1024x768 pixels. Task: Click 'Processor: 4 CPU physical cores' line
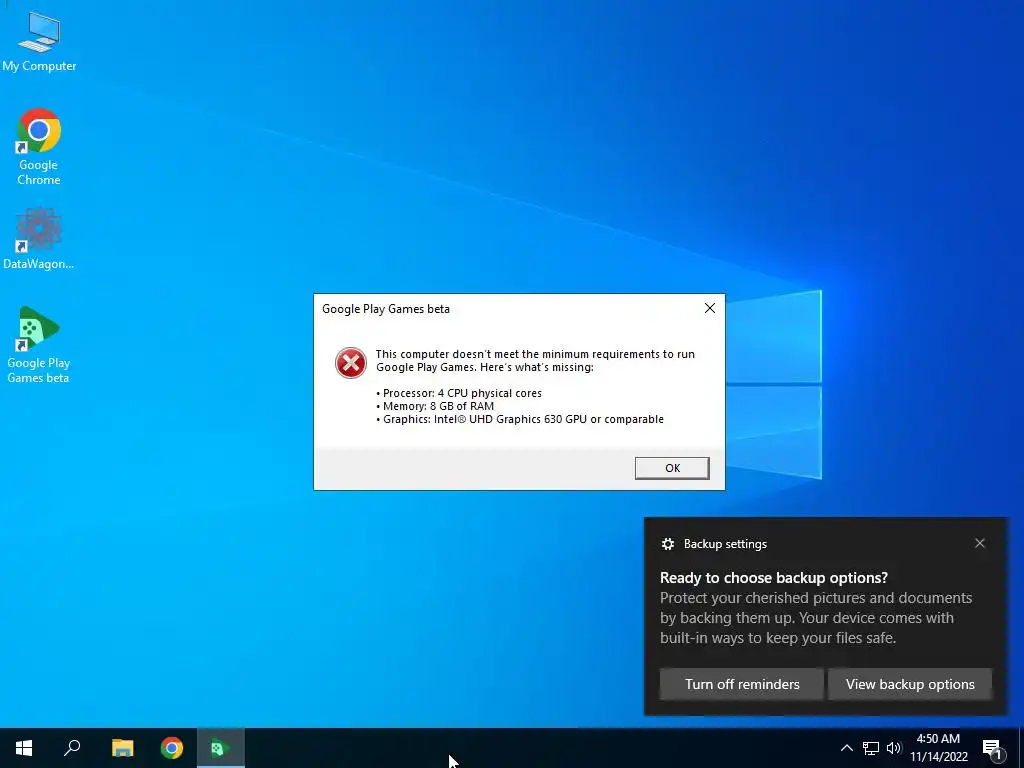click(459, 393)
